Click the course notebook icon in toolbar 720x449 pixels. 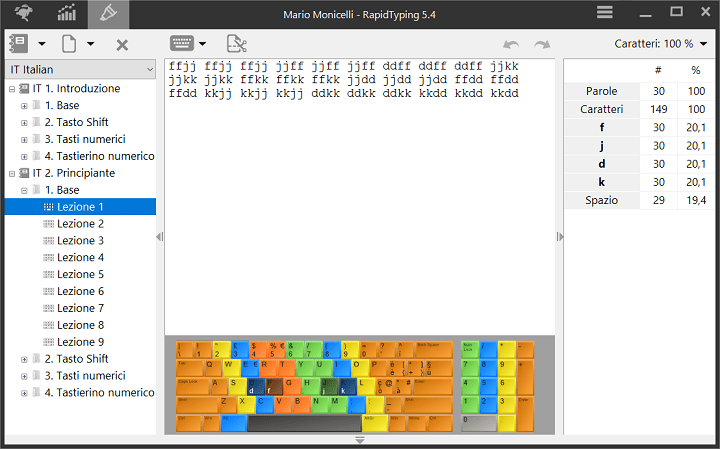pos(19,44)
